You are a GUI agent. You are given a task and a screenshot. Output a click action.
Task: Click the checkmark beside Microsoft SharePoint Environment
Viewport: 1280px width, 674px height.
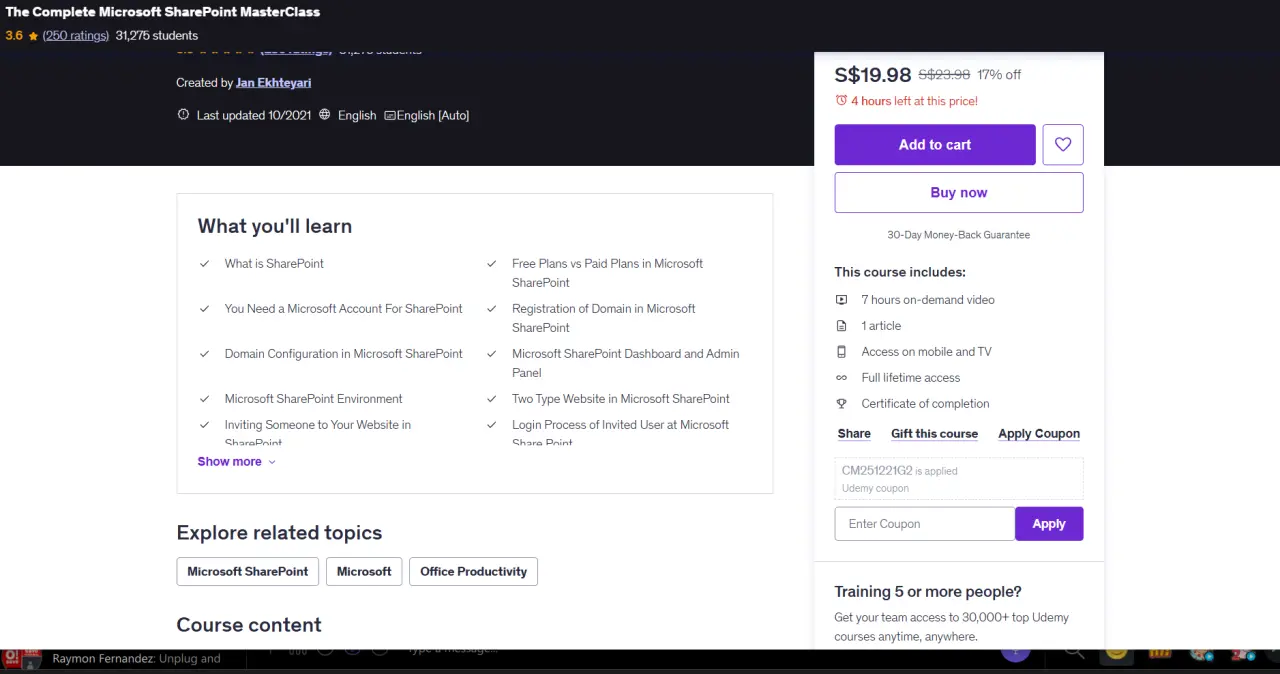coord(204,399)
